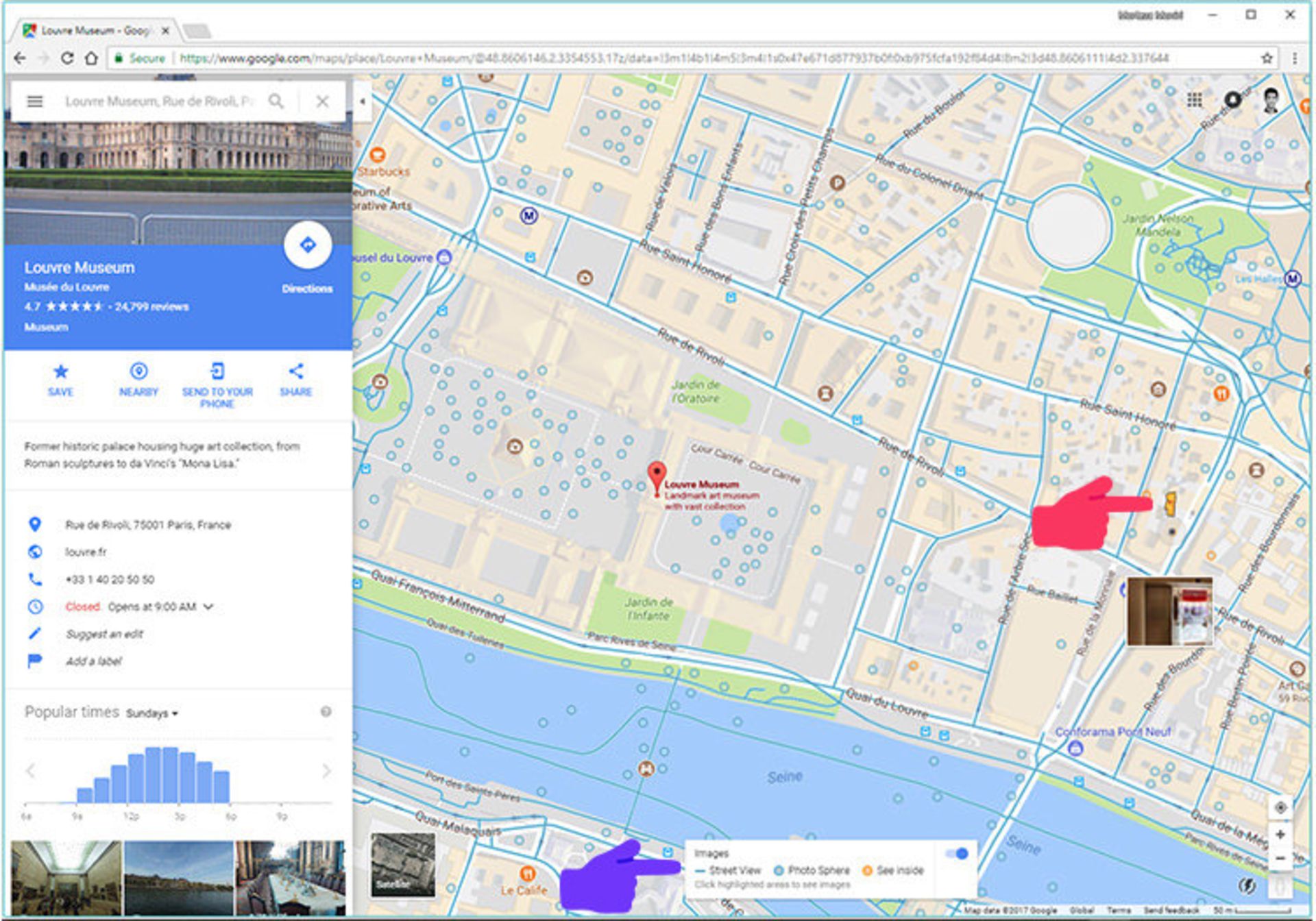Open the museum gallery interior photo
The height and width of the screenshot is (921, 1316).
[x=66, y=879]
